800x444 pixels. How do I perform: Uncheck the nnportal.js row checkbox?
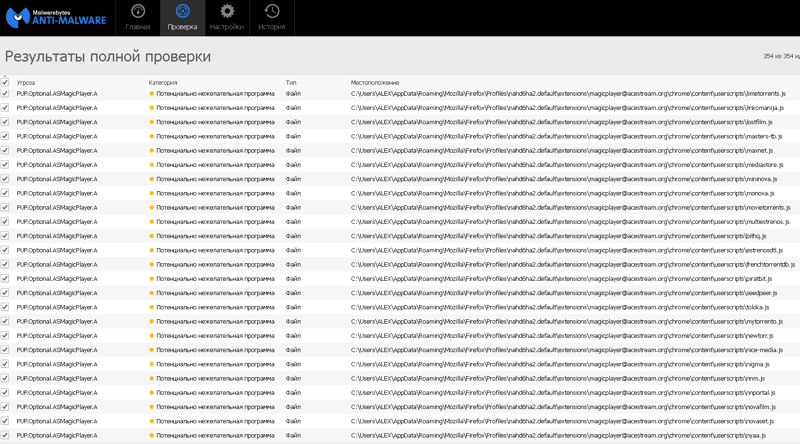click(5, 392)
